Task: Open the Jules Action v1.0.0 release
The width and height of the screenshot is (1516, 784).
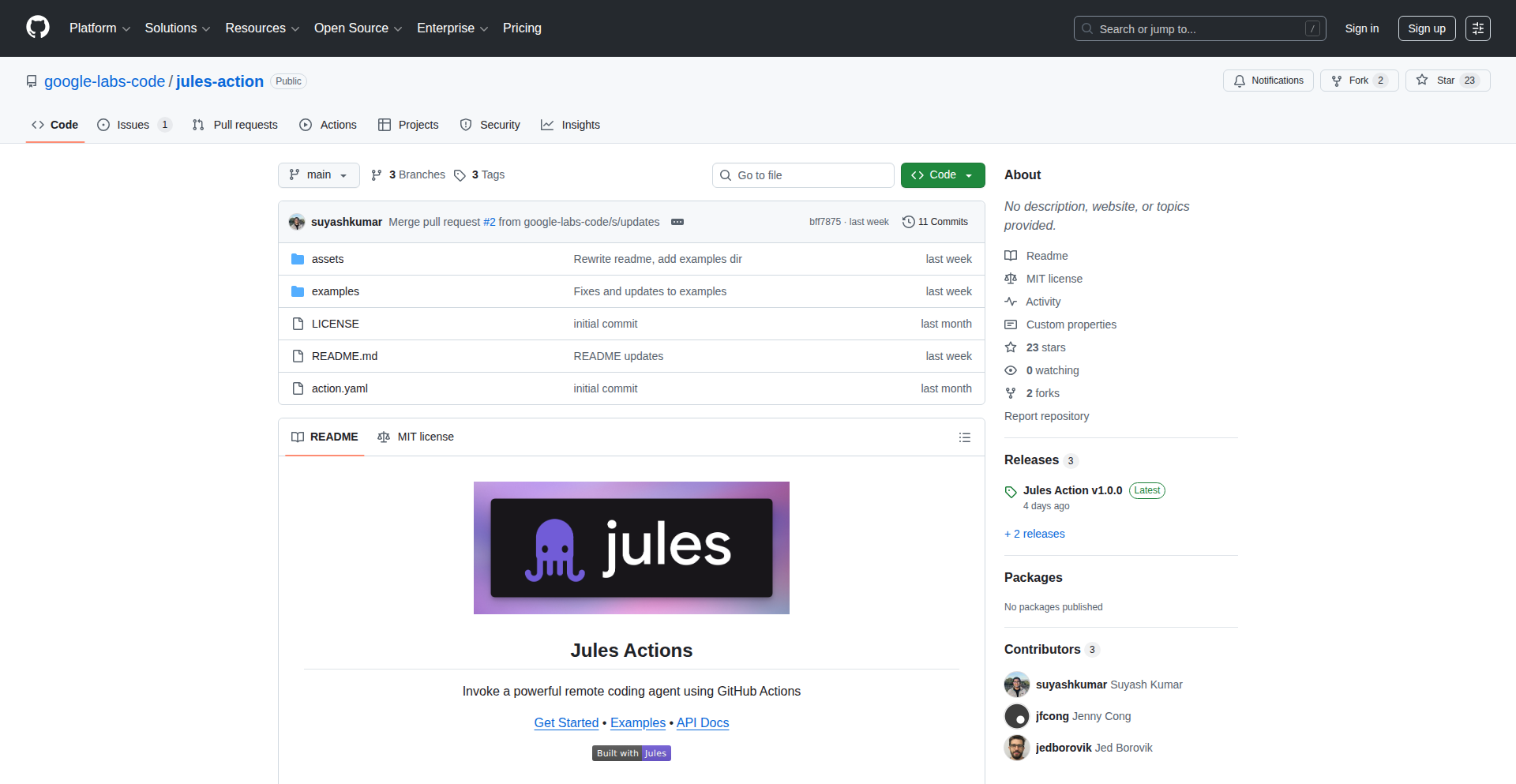Action: coord(1072,490)
